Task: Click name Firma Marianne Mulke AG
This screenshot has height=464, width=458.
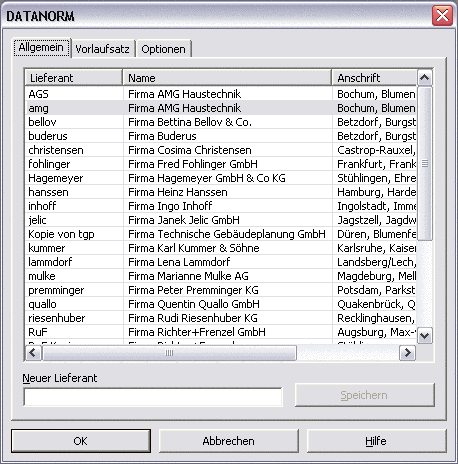Action: pos(188,276)
